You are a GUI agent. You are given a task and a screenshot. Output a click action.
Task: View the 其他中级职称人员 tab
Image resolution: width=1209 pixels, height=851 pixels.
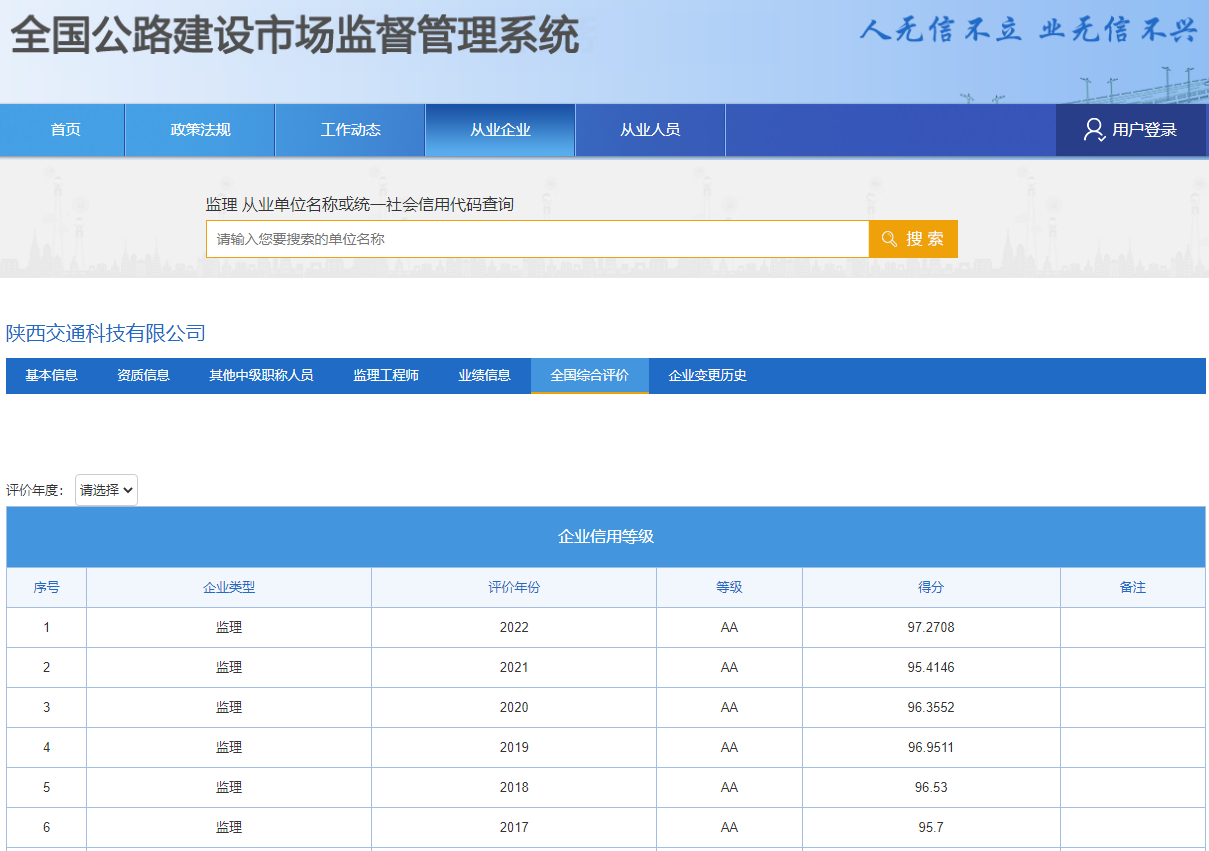tap(261, 376)
